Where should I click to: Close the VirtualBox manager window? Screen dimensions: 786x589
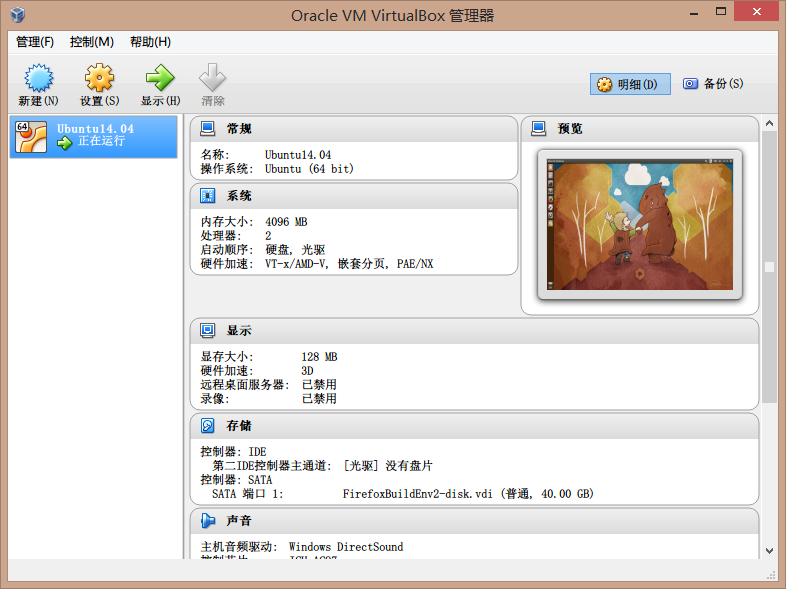coord(756,12)
